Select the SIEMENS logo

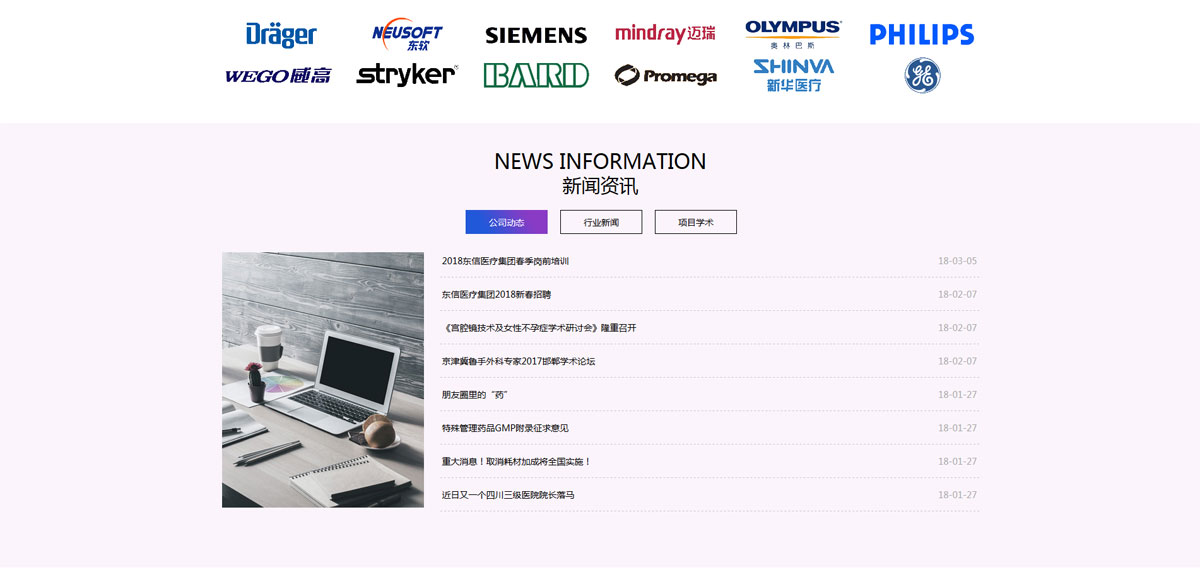click(536, 35)
